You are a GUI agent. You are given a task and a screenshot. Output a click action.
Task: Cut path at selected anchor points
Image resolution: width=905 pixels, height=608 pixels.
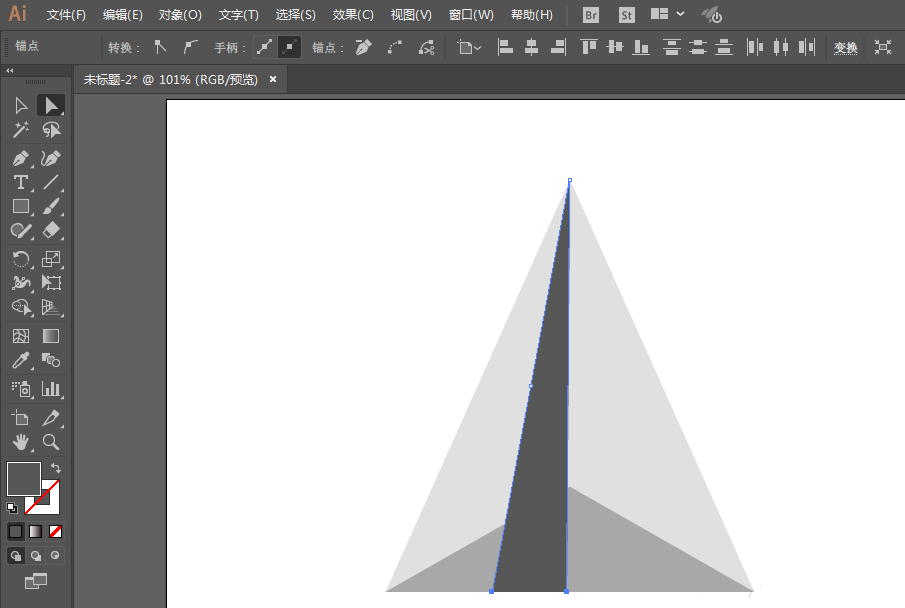tap(427, 47)
